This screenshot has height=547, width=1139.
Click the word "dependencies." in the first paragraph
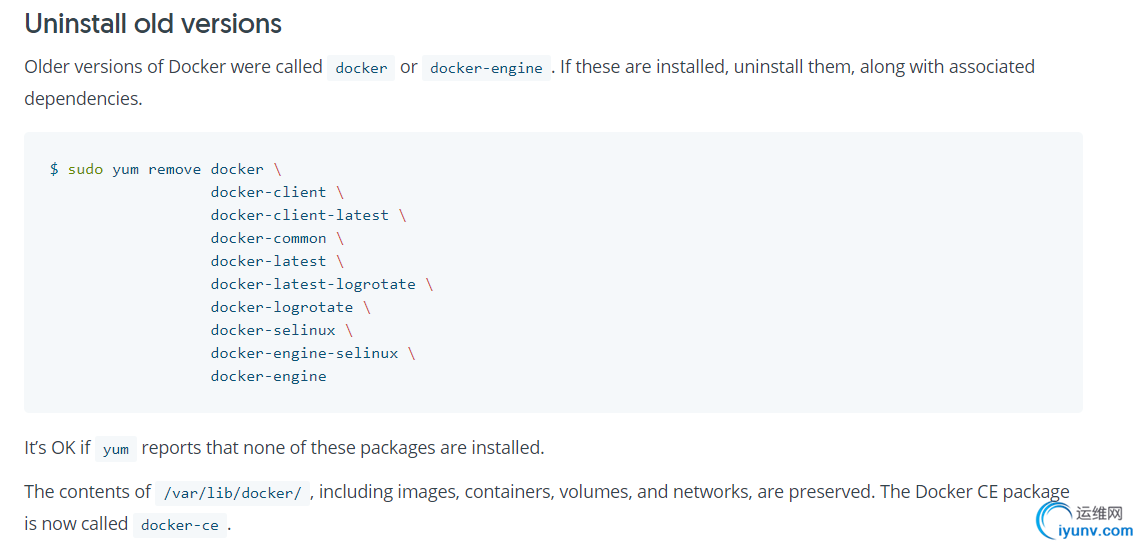tap(84, 99)
